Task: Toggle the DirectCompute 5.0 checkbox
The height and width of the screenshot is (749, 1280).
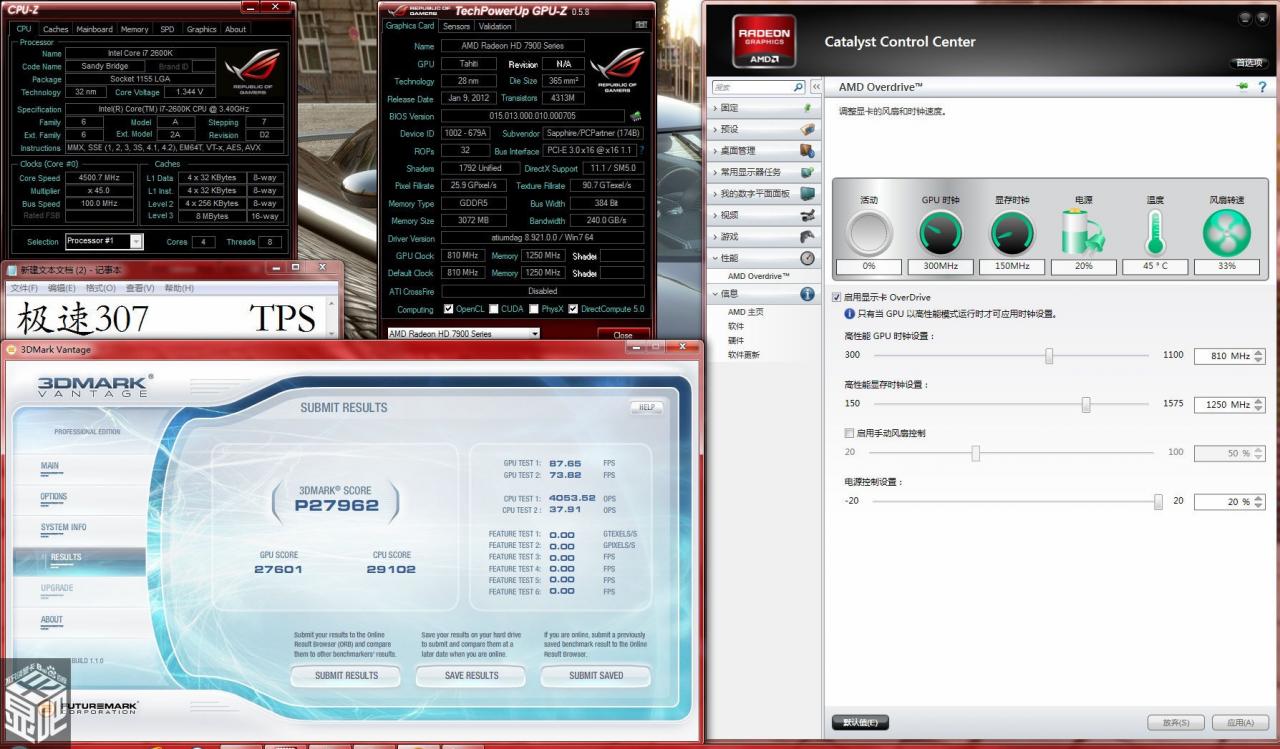Action: pos(573,309)
